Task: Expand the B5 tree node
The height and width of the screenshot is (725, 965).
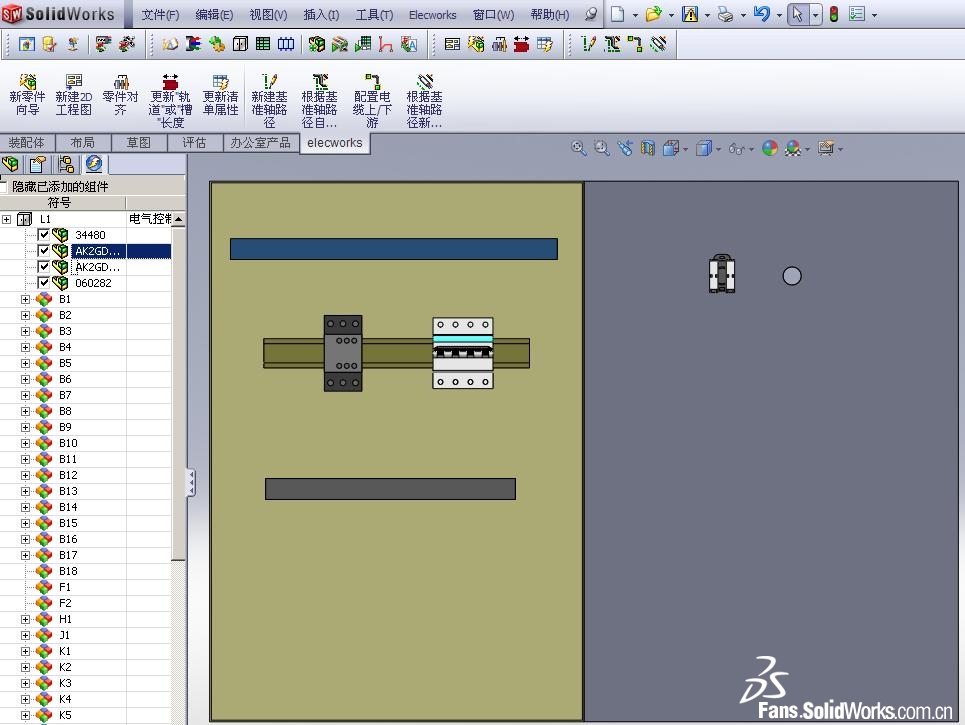Action: pos(25,363)
